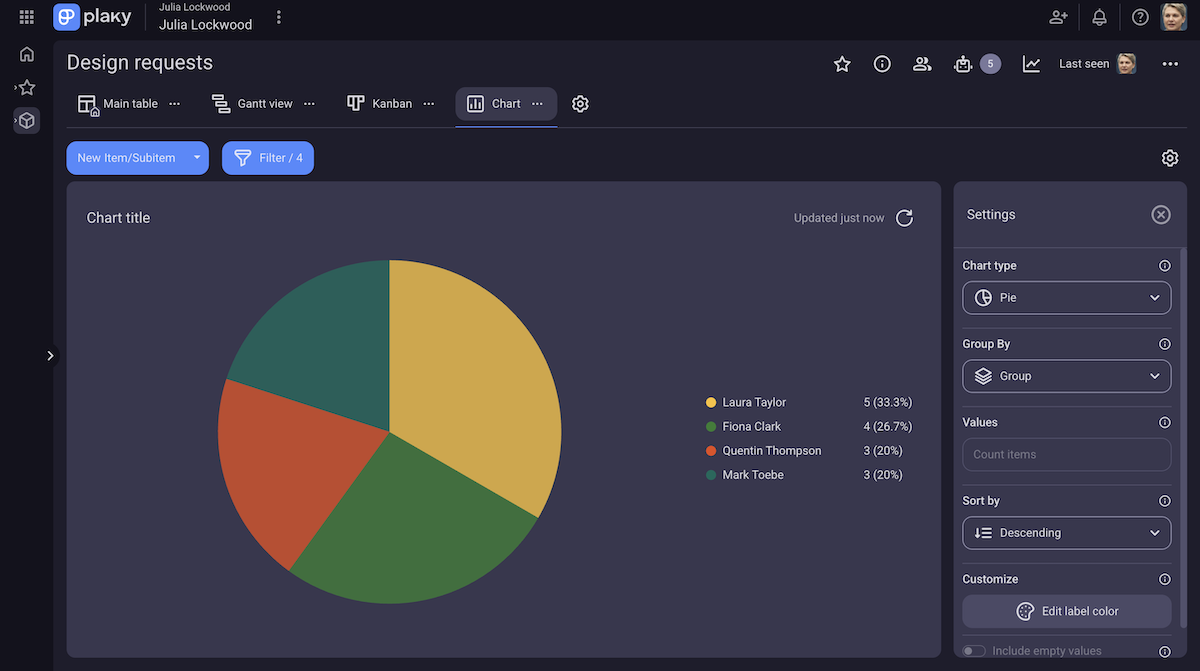Open the Chart type dropdown showing Pie
Viewport: 1200px width, 671px height.
1066,297
